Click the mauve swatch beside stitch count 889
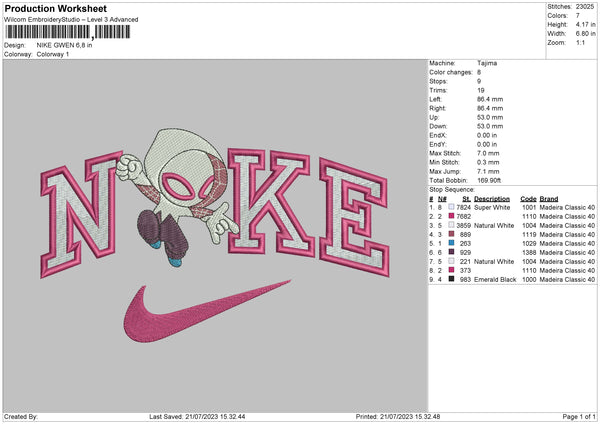Screen dimensions: 600x424 coord(452,234)
